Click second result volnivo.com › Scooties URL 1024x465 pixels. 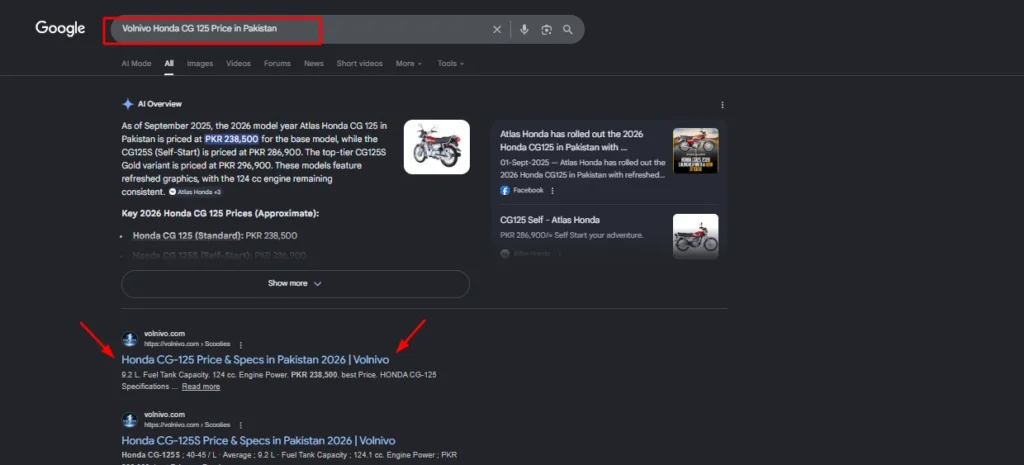[x=187, y=425]
